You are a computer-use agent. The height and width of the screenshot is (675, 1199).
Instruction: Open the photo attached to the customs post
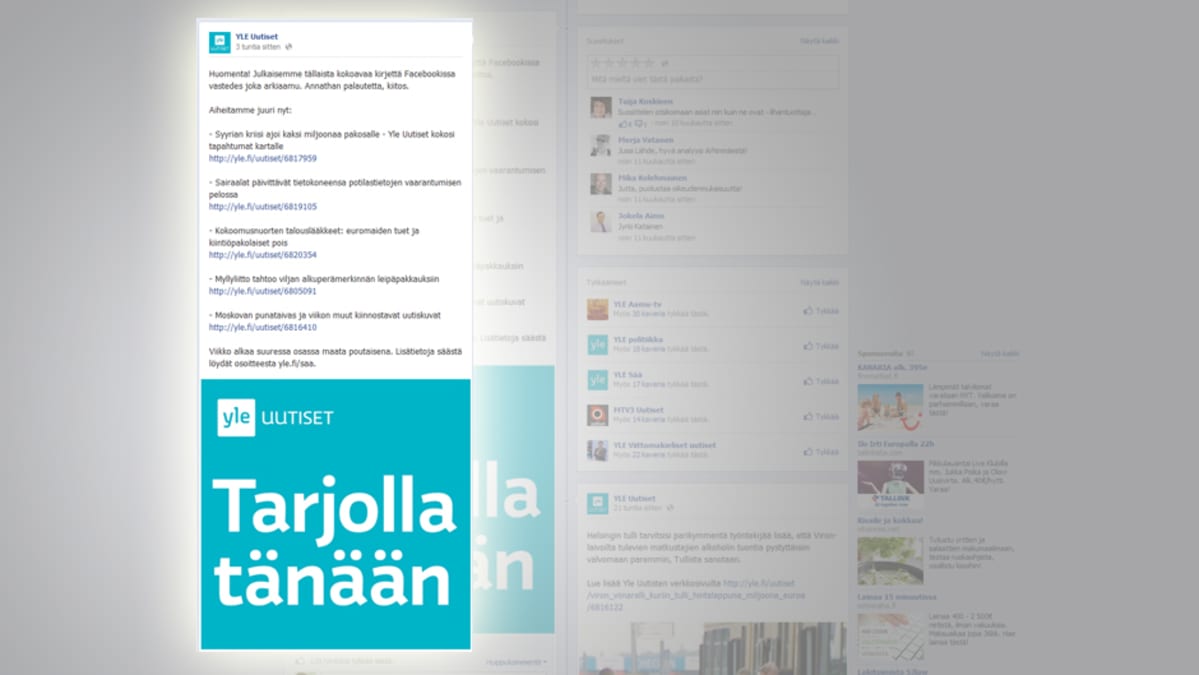pyautogui.click(x=713, y=648)
